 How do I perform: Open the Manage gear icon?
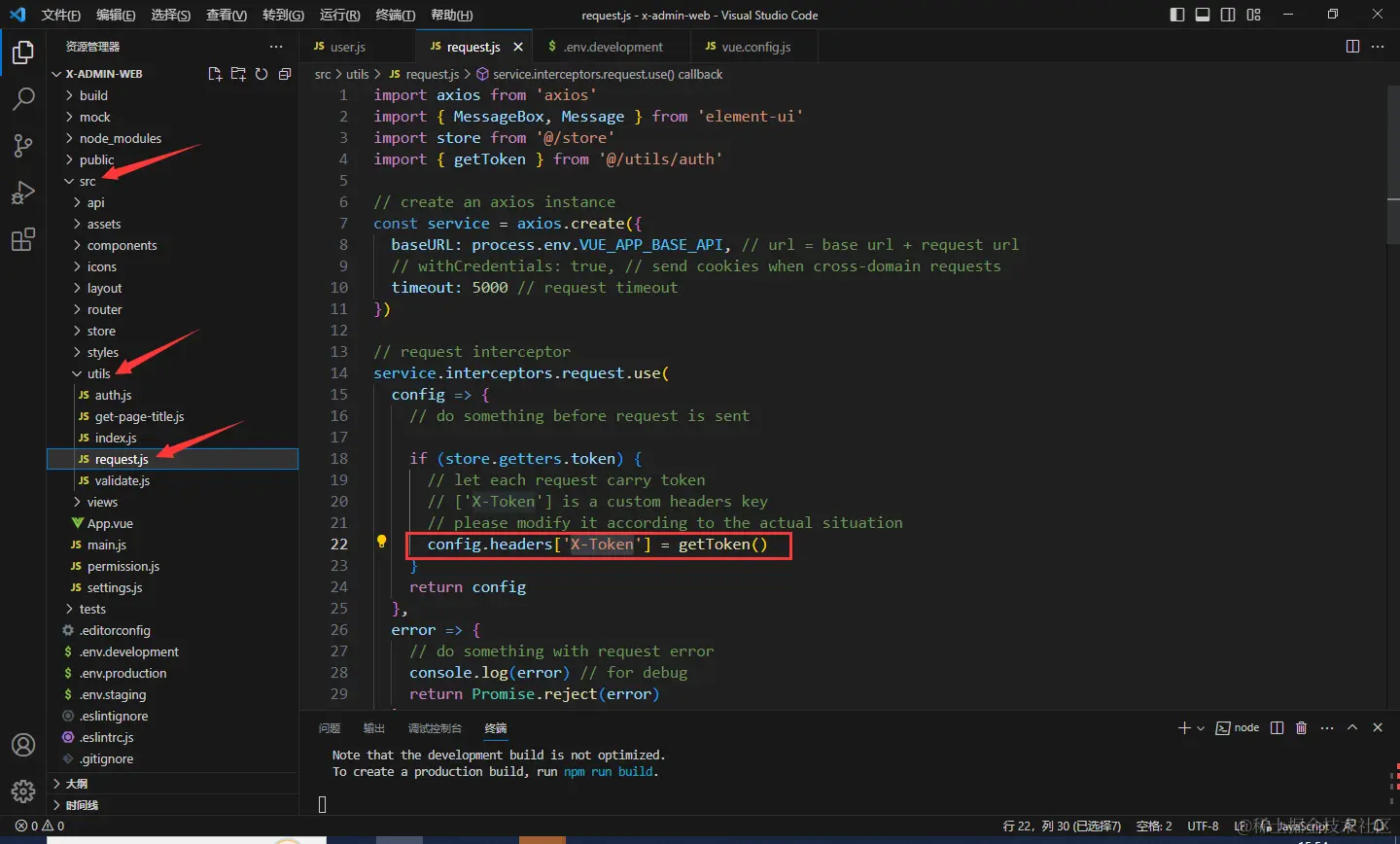tap(23, 791)
